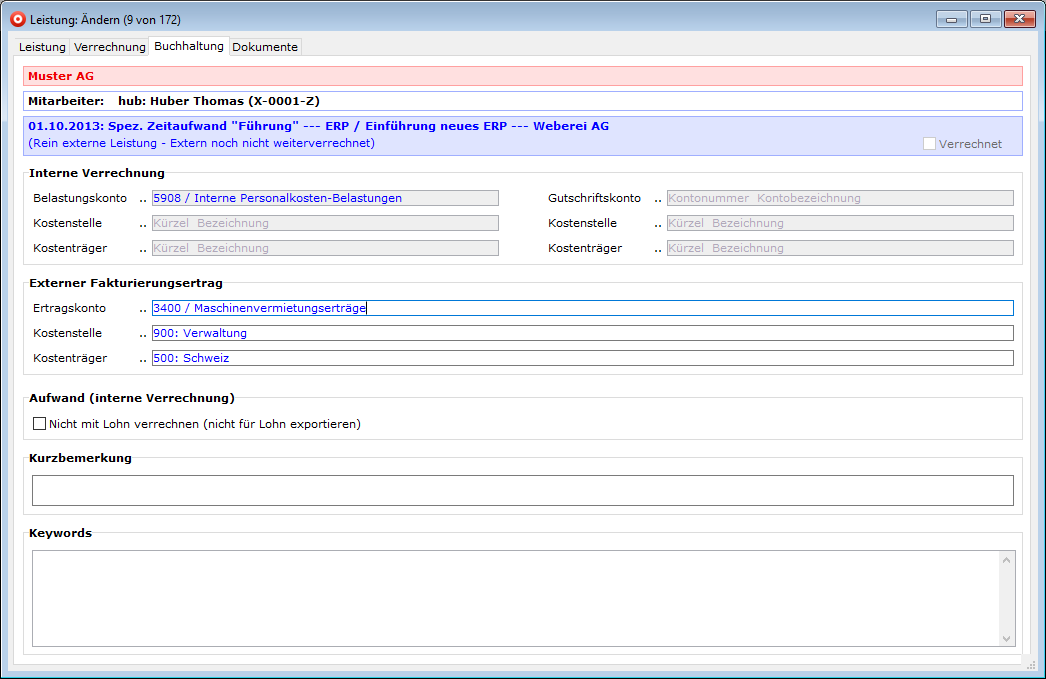Click the Keywords scrollbar up arrow
This screenshot has height=679, width=1046.
(x=1007, y=560)
